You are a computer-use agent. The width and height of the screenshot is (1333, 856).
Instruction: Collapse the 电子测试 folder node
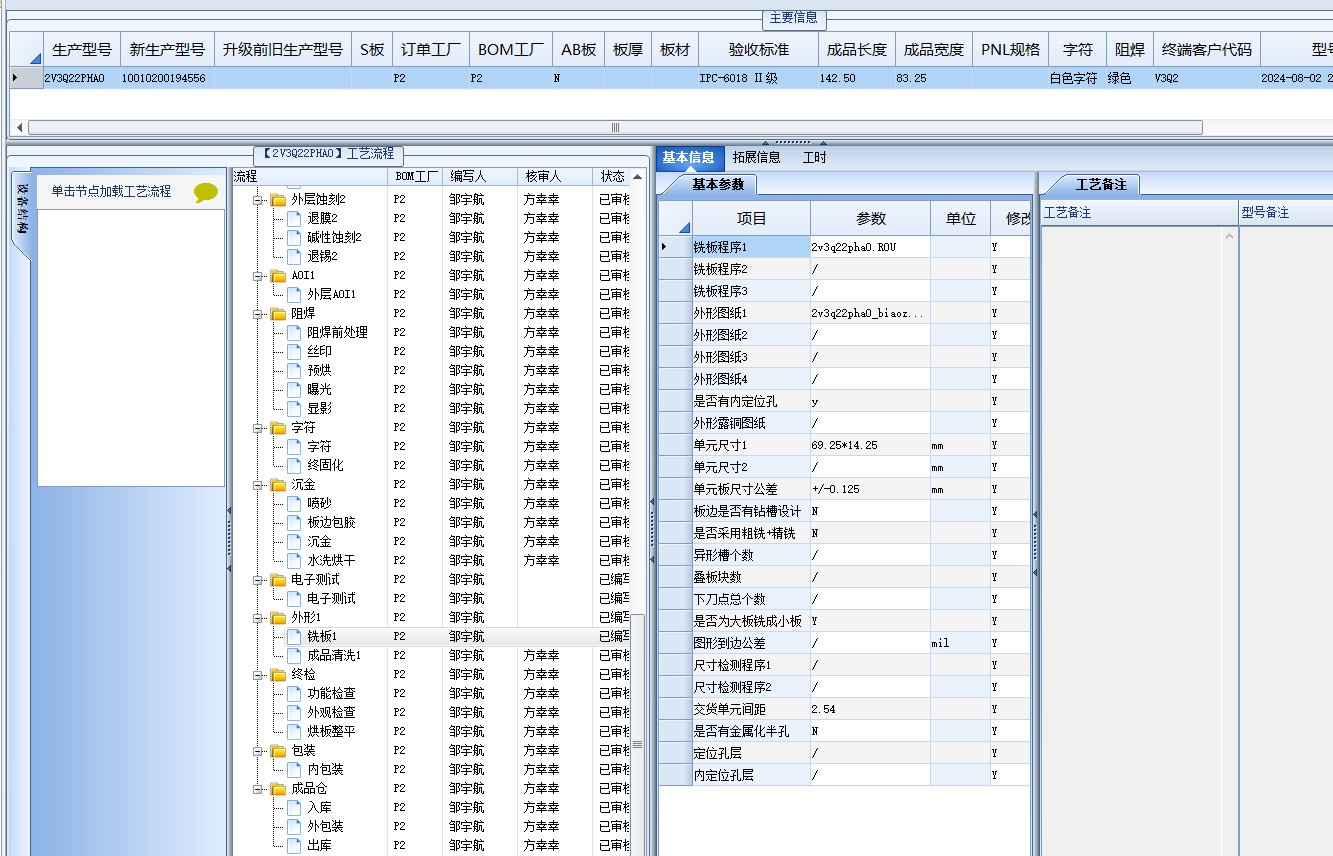coord(258,580)
